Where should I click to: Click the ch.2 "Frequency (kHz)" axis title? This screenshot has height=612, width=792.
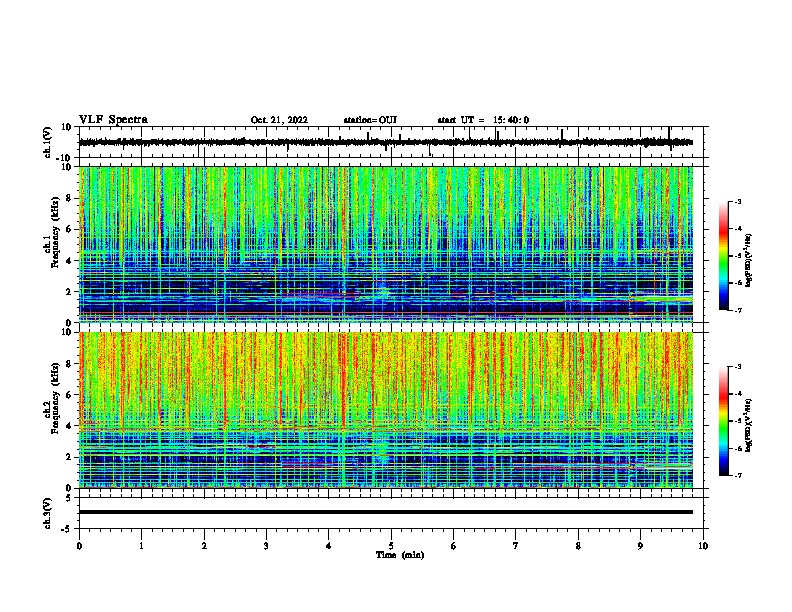(x=55, y=398)
